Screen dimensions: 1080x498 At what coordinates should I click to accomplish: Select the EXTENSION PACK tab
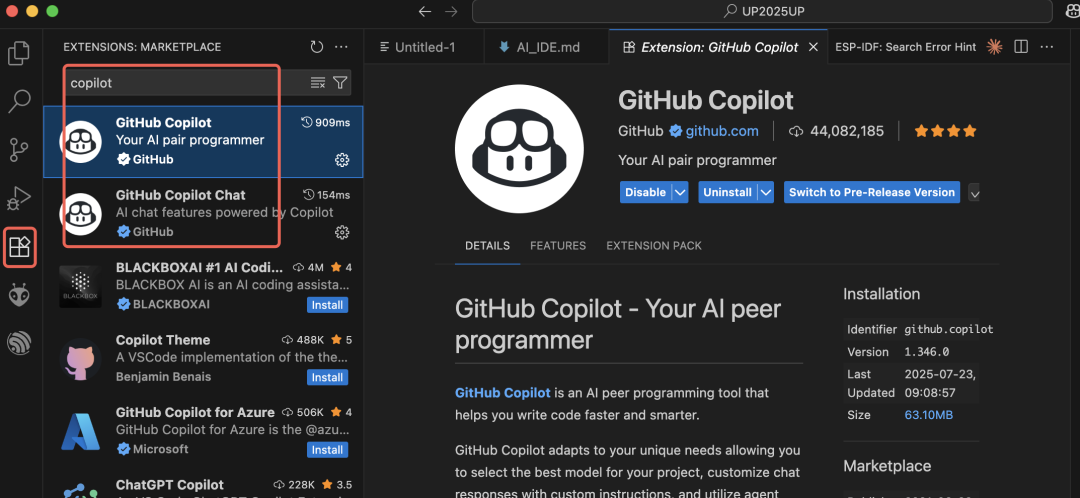[x=654, y=246]
